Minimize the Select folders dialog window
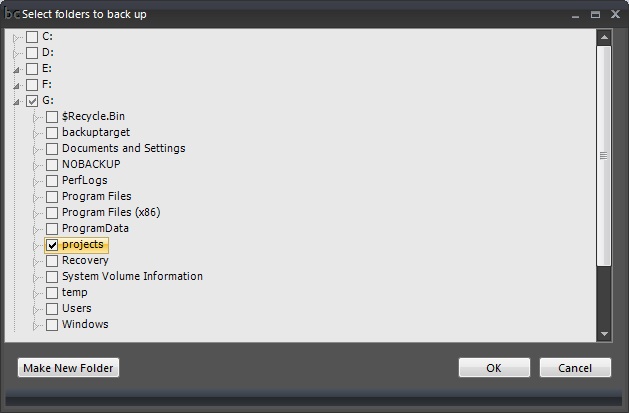The image size is (629, 413). click(x=576, y=16)
